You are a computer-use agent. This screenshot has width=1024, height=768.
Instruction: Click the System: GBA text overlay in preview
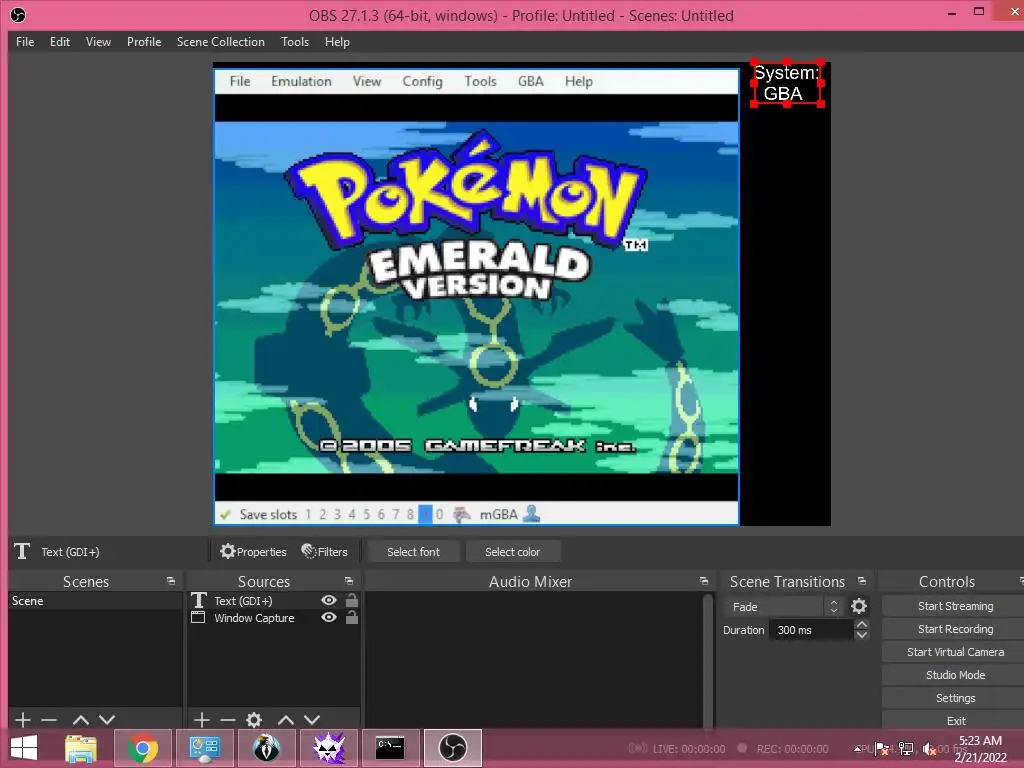click(x=786, y=83)
